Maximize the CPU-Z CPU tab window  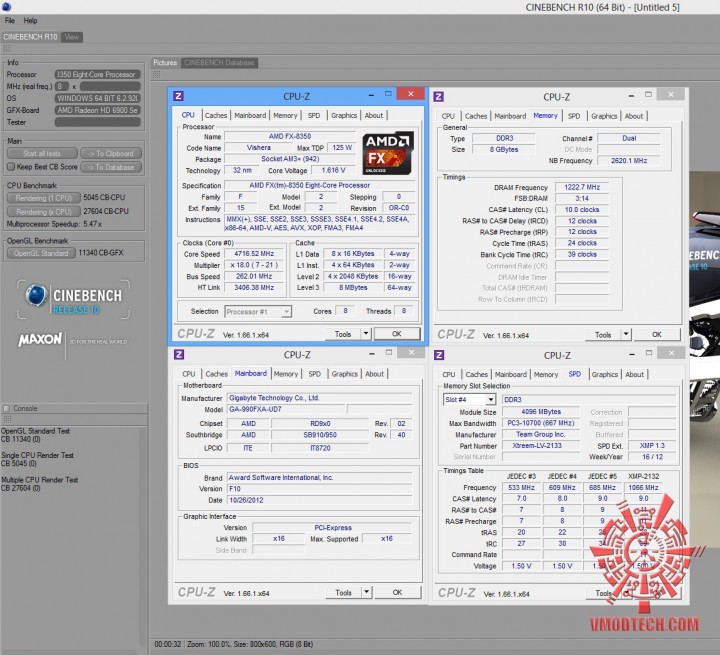tap(388, 94)
